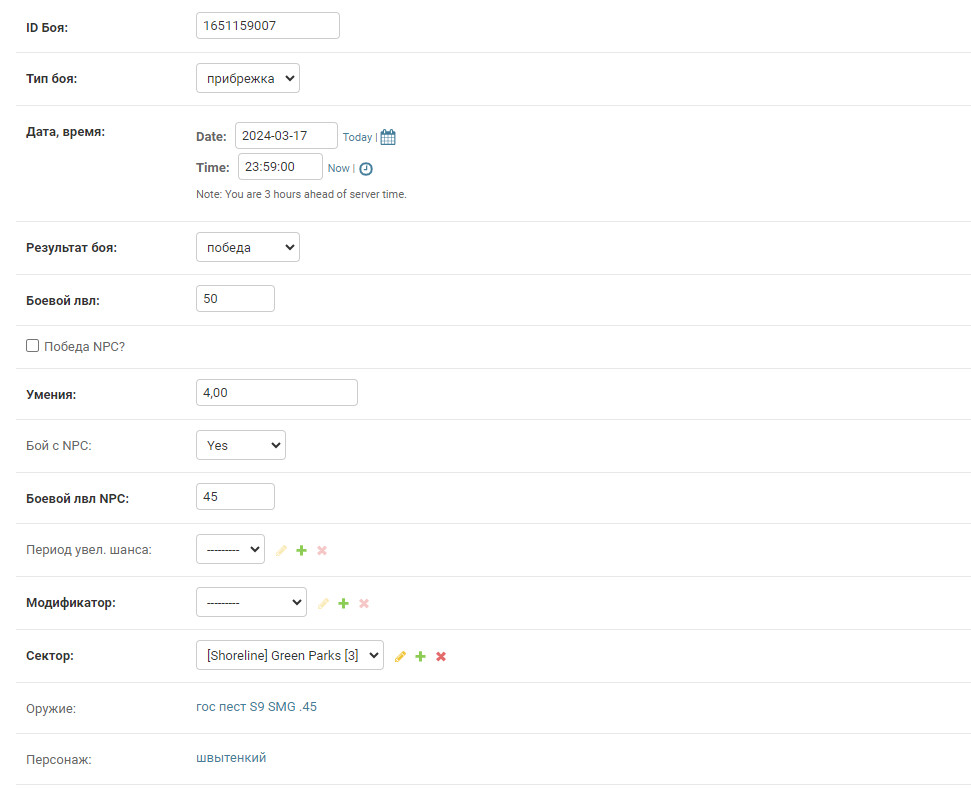Click the Now link beside the time
This screenshot has height=790, width=971.
[x=339, y=168]
